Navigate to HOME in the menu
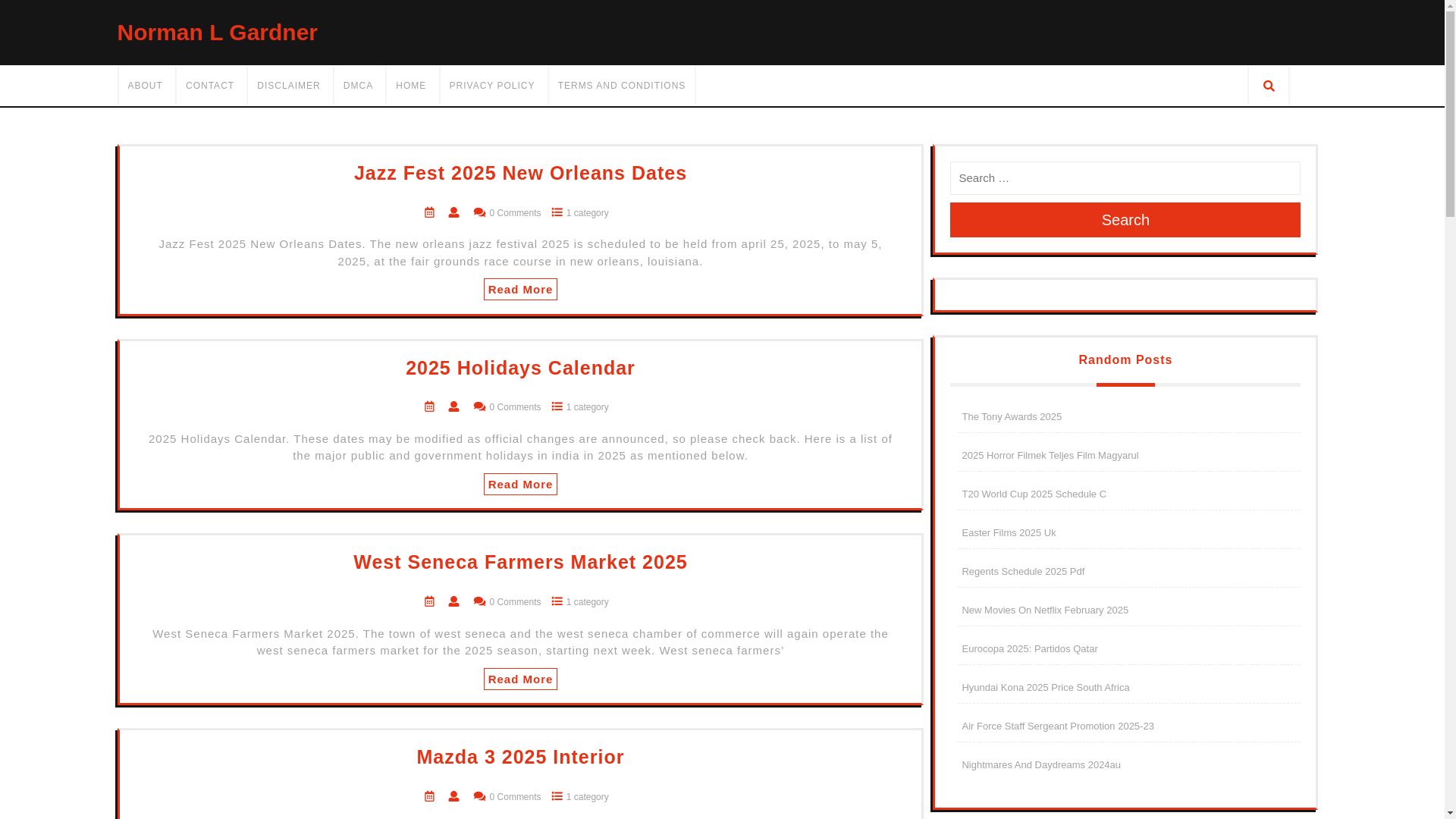 [x=411, y=86]
